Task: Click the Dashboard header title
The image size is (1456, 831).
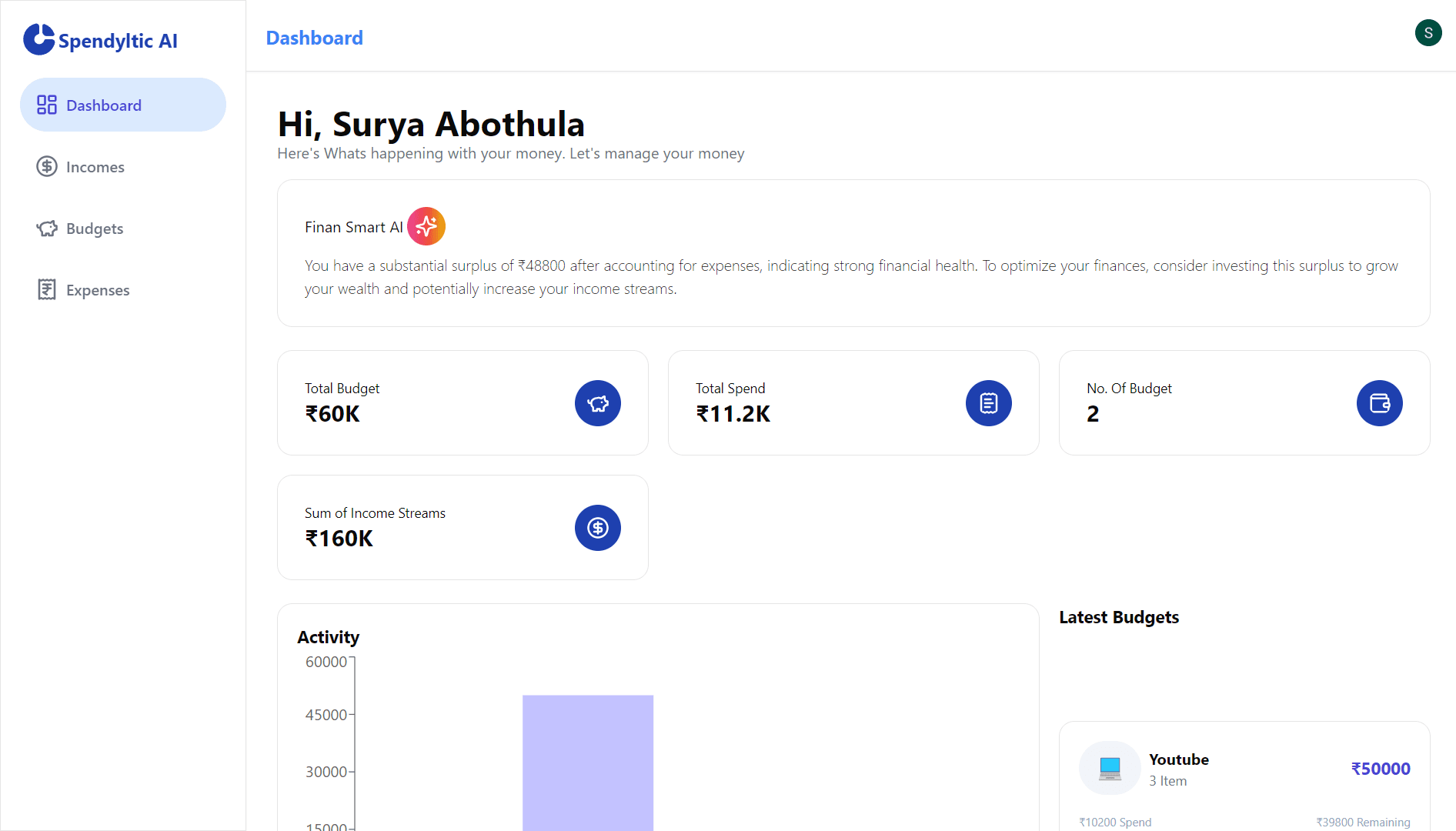Action: click(x=314, y=38)
